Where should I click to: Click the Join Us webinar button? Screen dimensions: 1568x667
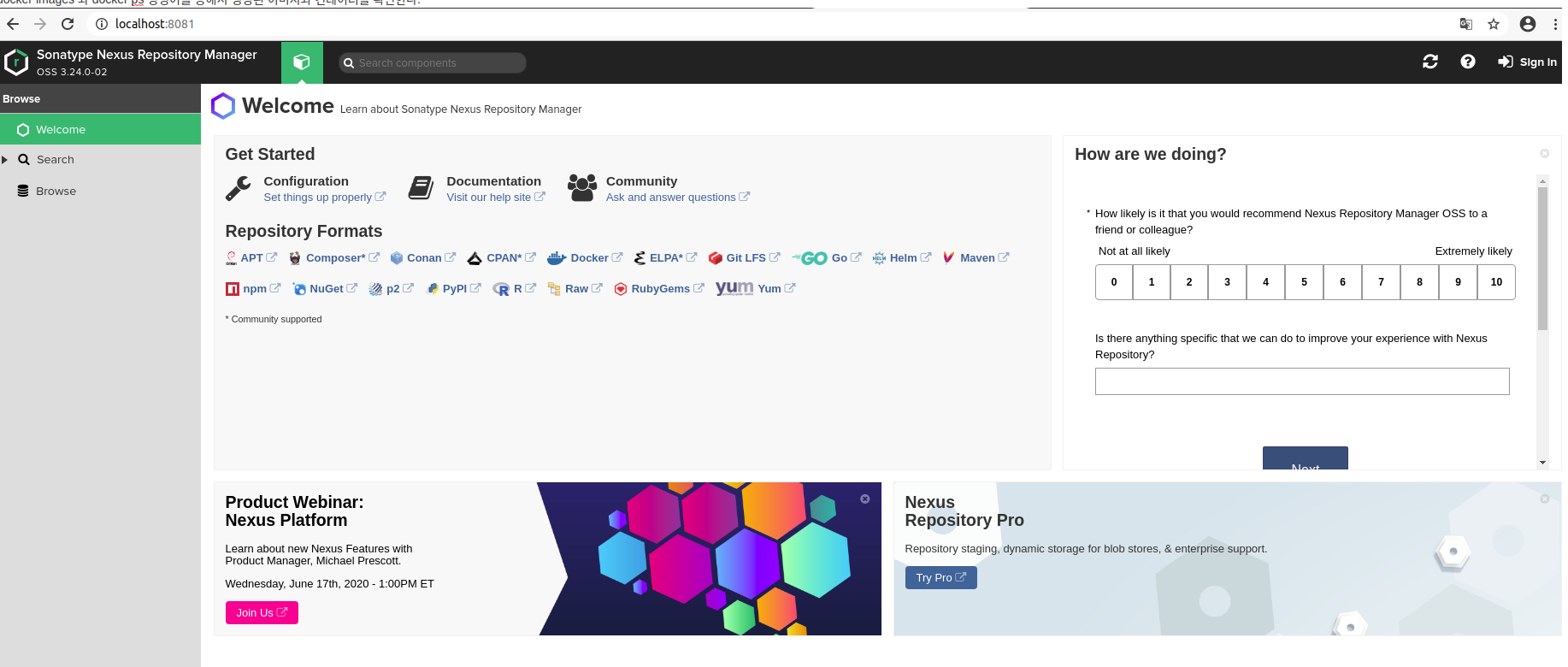point(262,613)
